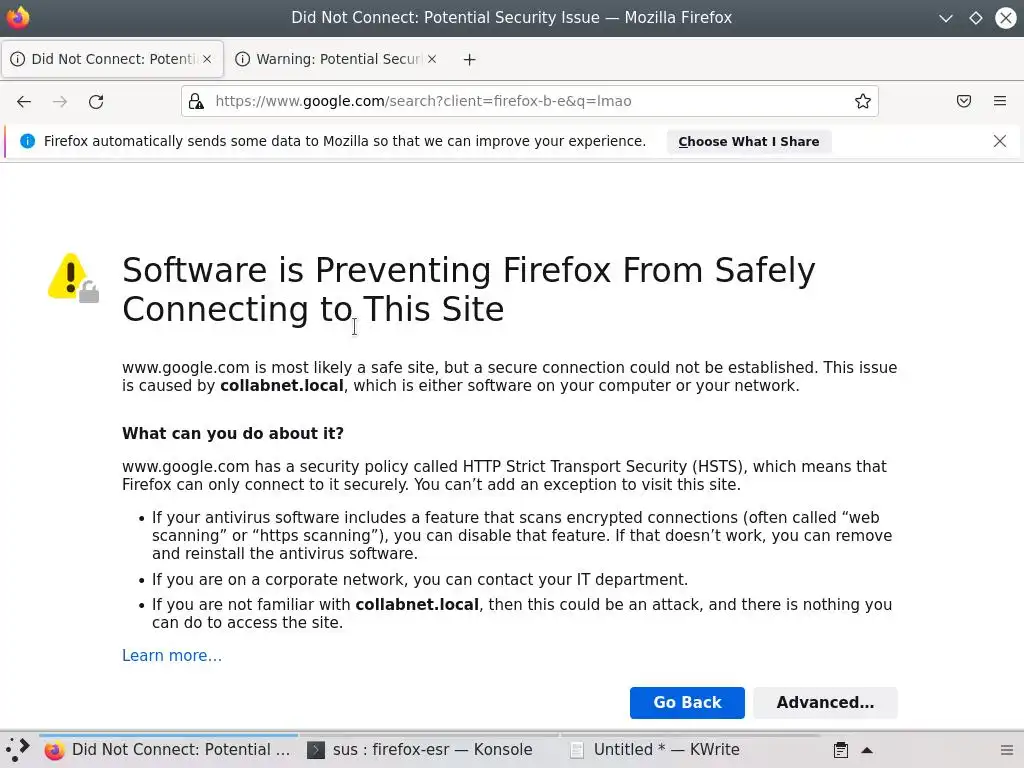Click the Choose What I Share button
Screen dimensions: 1024x768
click(x=748, y=142)
